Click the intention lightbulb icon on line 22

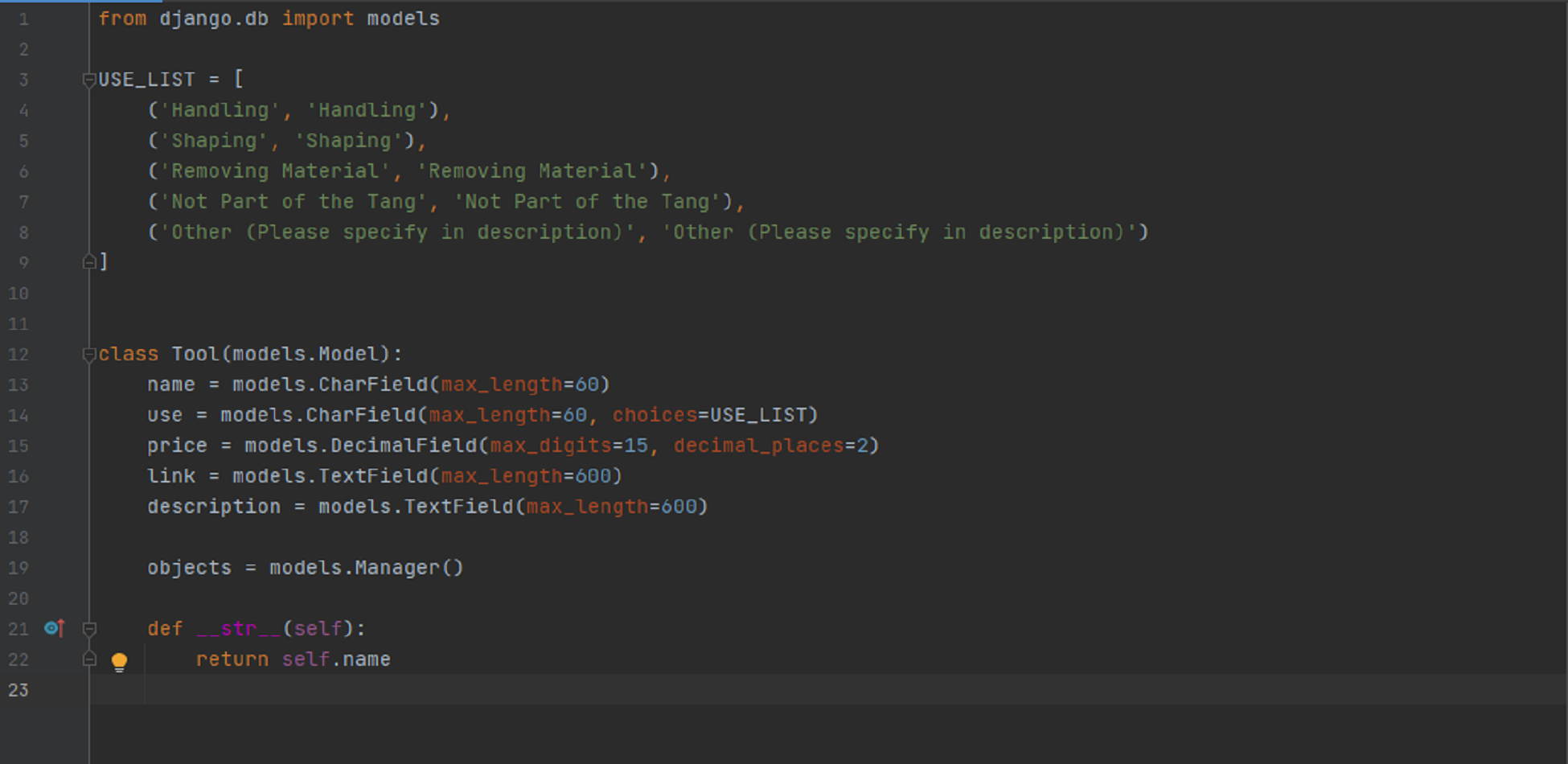[119, 662]
